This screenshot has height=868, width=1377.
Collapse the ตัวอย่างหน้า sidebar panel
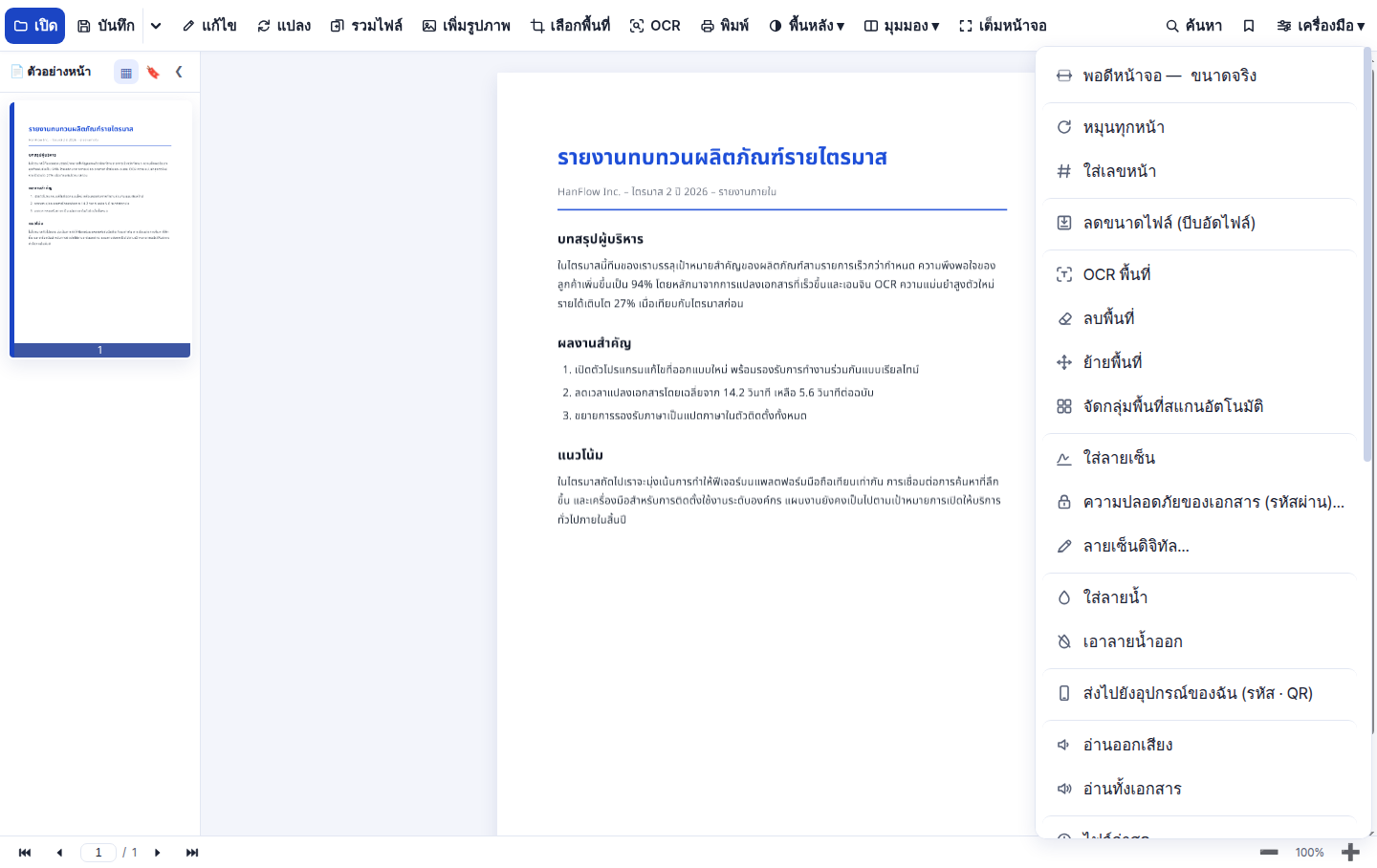(179, 72)
